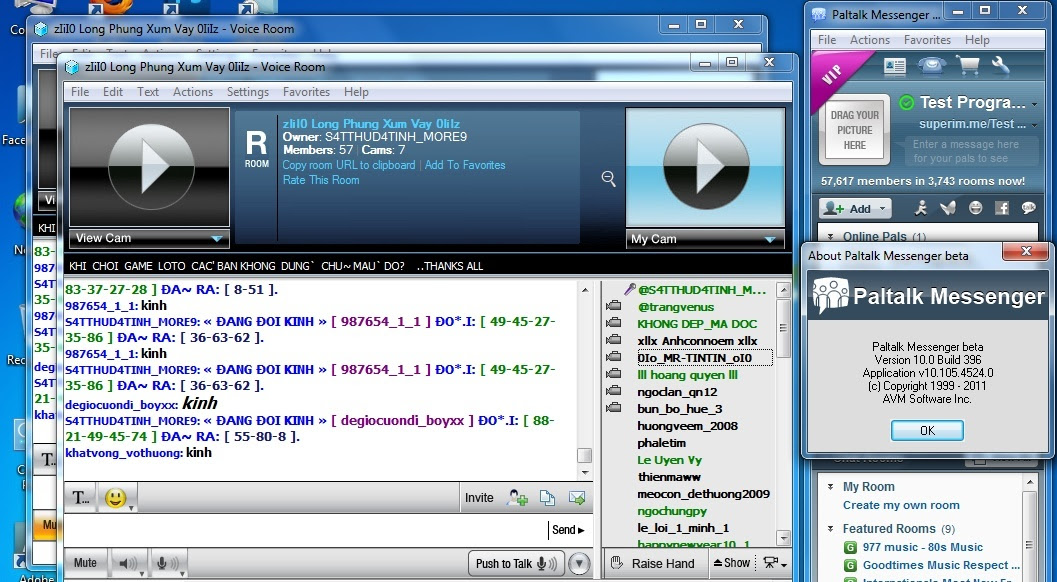Click the Drag Your Picture Here avatar box

pyautogui.click(x=854, y=130)
